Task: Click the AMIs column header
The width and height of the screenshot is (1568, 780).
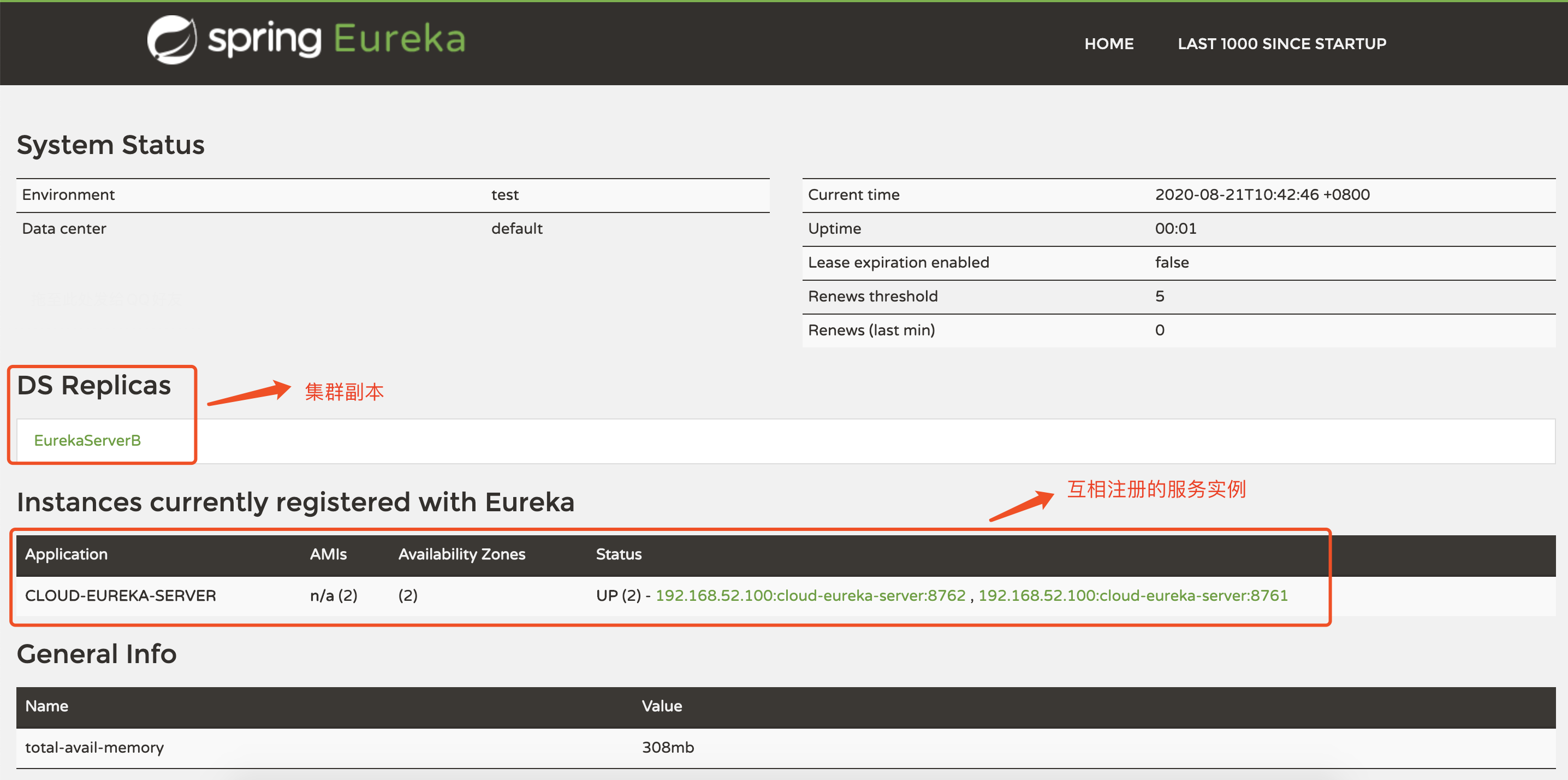Action: (328, 554)
